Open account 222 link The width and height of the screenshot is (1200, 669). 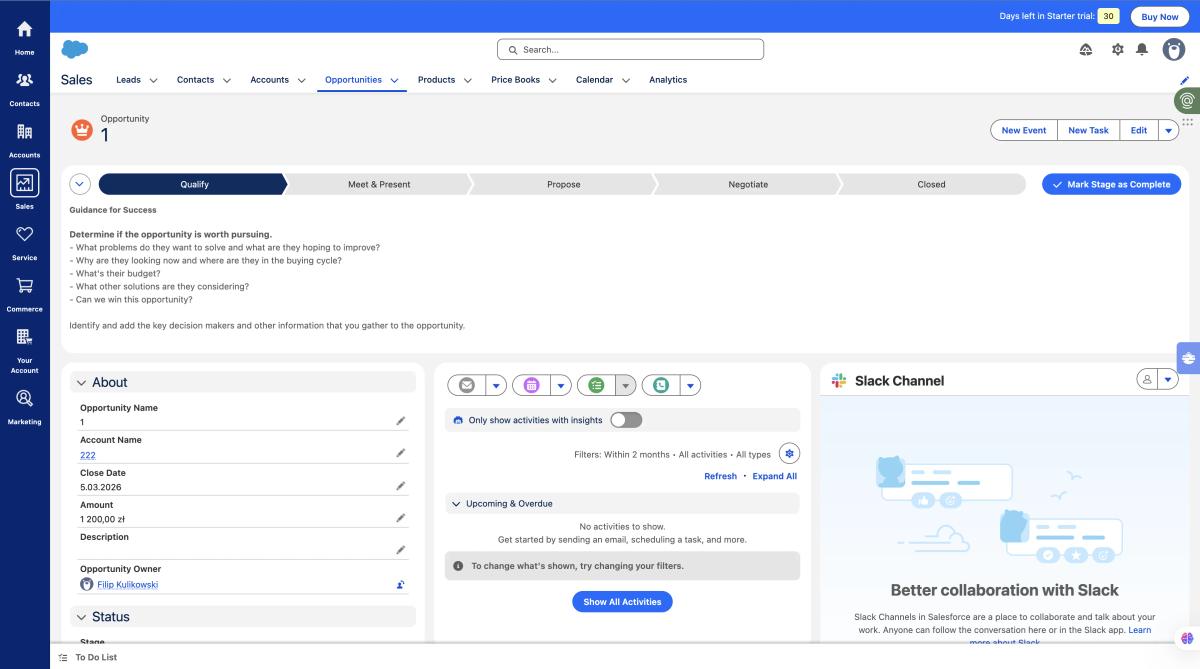[88, 455]
